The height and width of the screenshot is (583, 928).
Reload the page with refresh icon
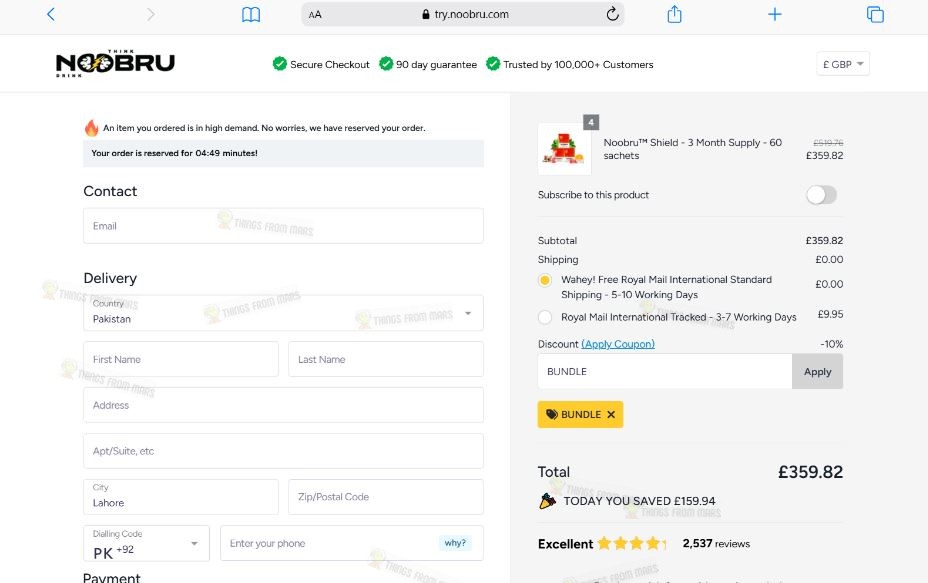click(x=613, y=14)
